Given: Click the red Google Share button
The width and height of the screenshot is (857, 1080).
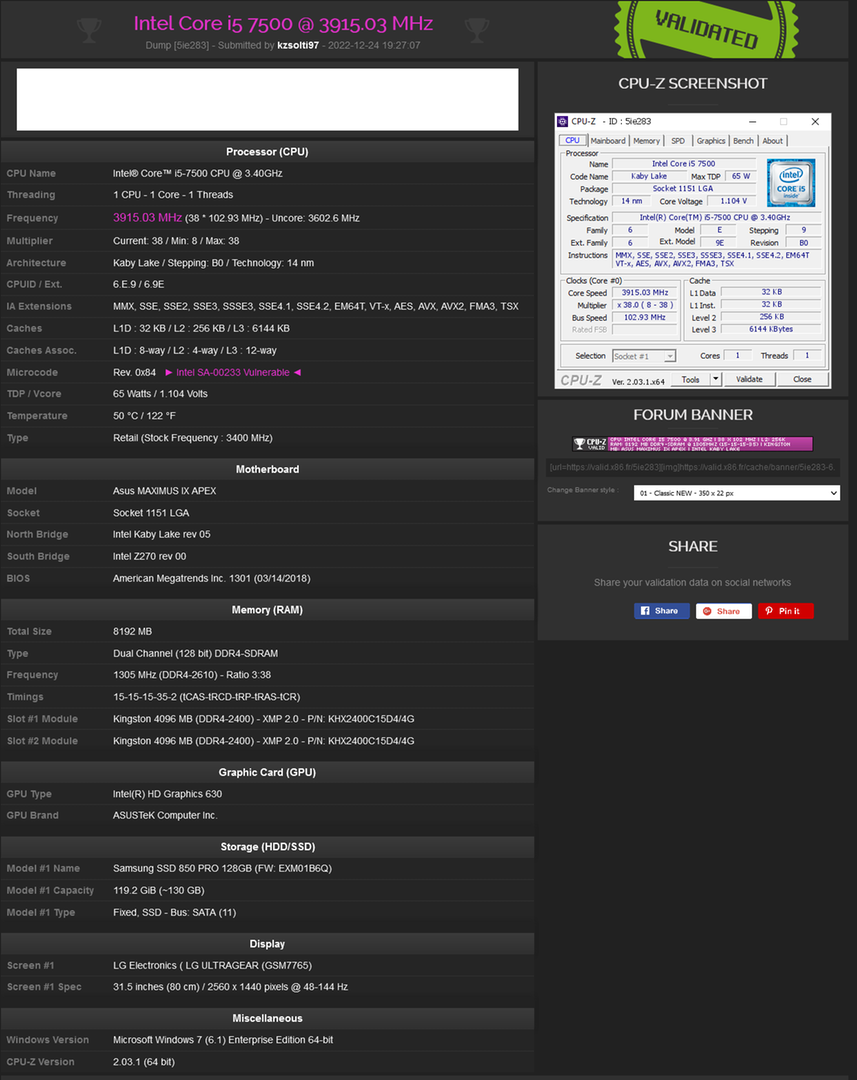Looking at the screenshot, I should [x=723, y=611].
